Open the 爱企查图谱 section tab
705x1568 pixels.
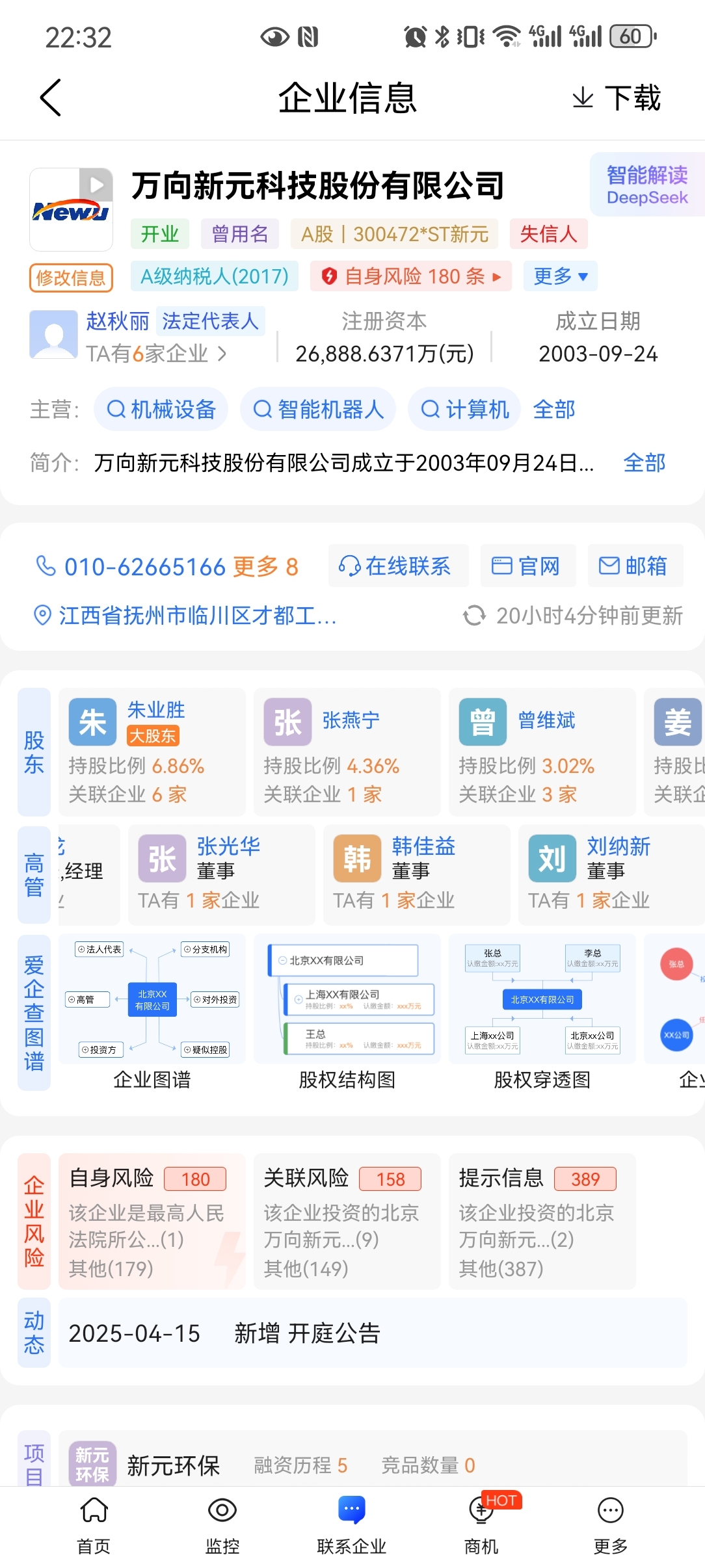point(34,1012)
